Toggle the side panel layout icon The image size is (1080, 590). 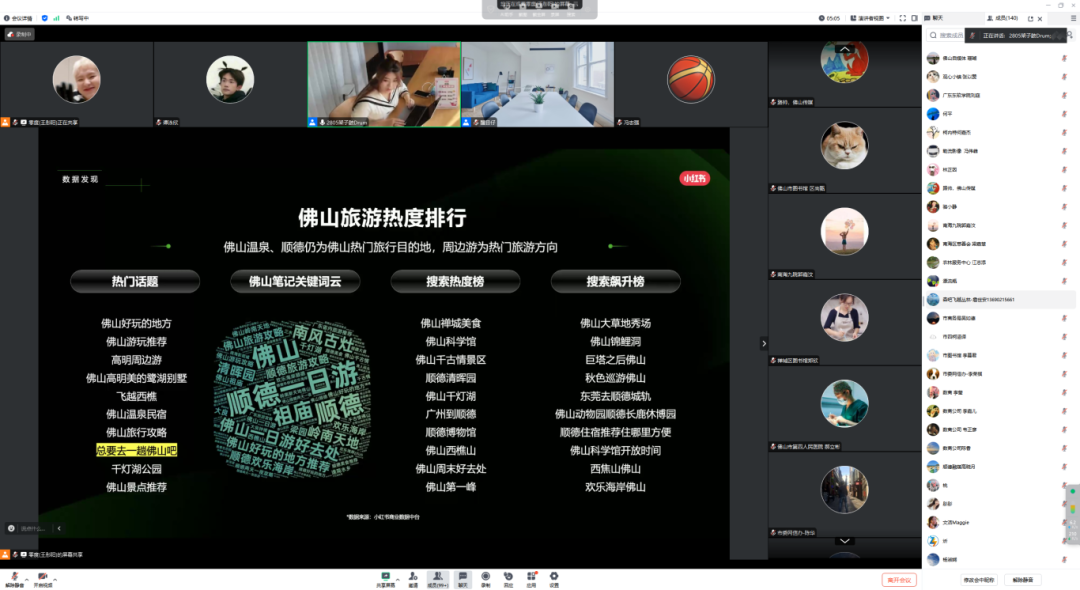(915, 18)
